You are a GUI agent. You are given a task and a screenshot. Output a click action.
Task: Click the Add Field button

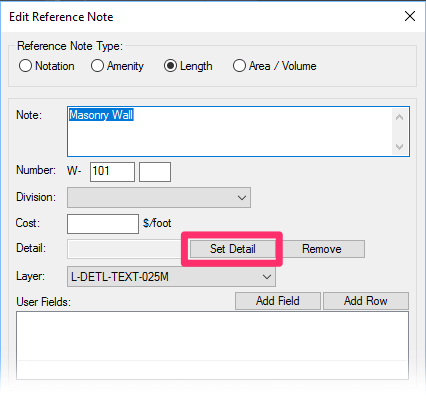click(278, 301)
